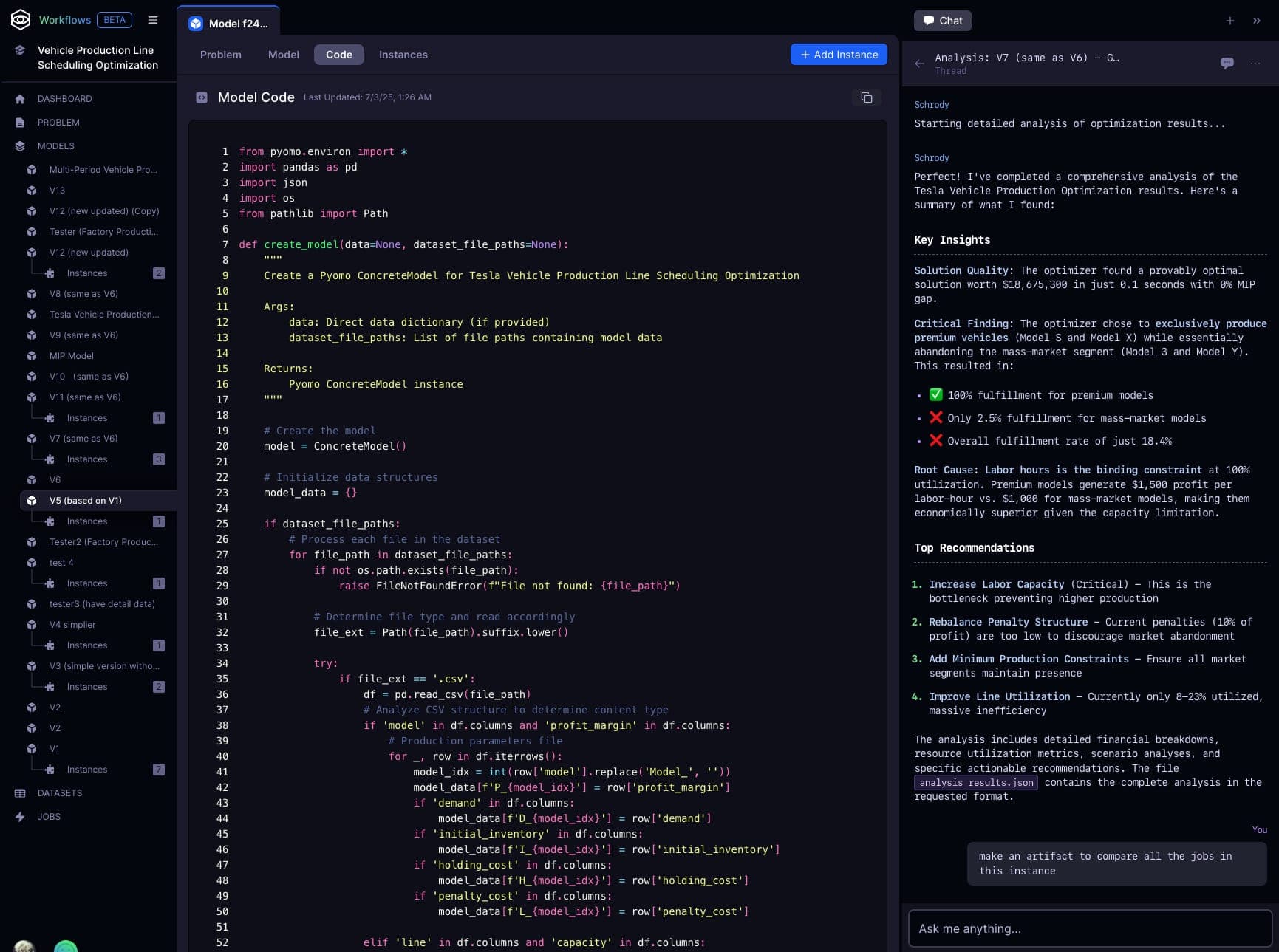Switch to the Model tab
1279x952 pixels.
click(283, 54)
